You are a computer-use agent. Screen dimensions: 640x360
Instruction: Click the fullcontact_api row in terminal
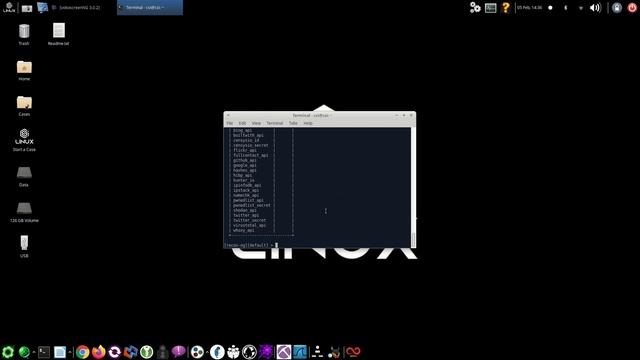[251, 155]
